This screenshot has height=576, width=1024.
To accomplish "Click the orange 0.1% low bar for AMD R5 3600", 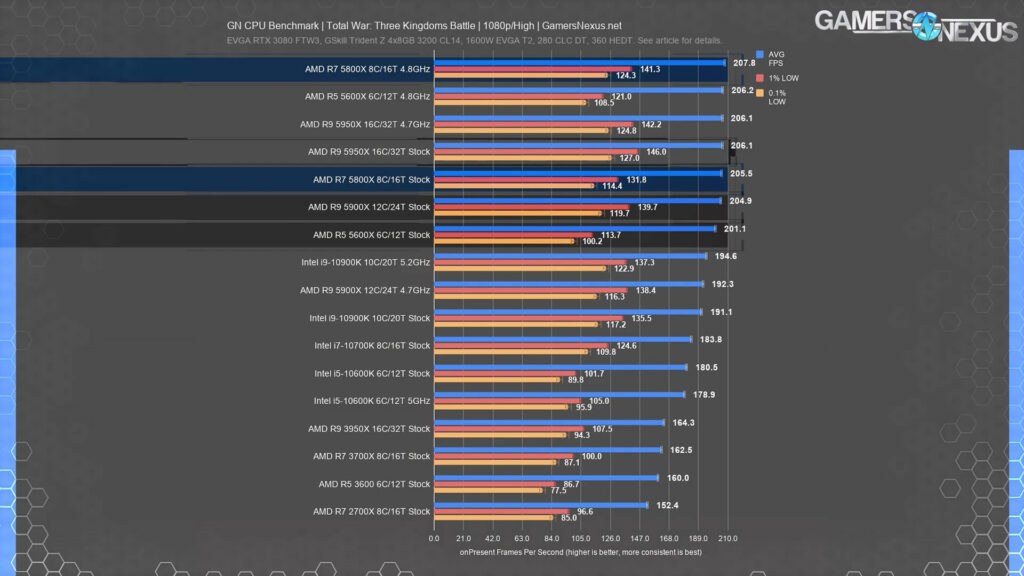I will [x=488, y=490].
